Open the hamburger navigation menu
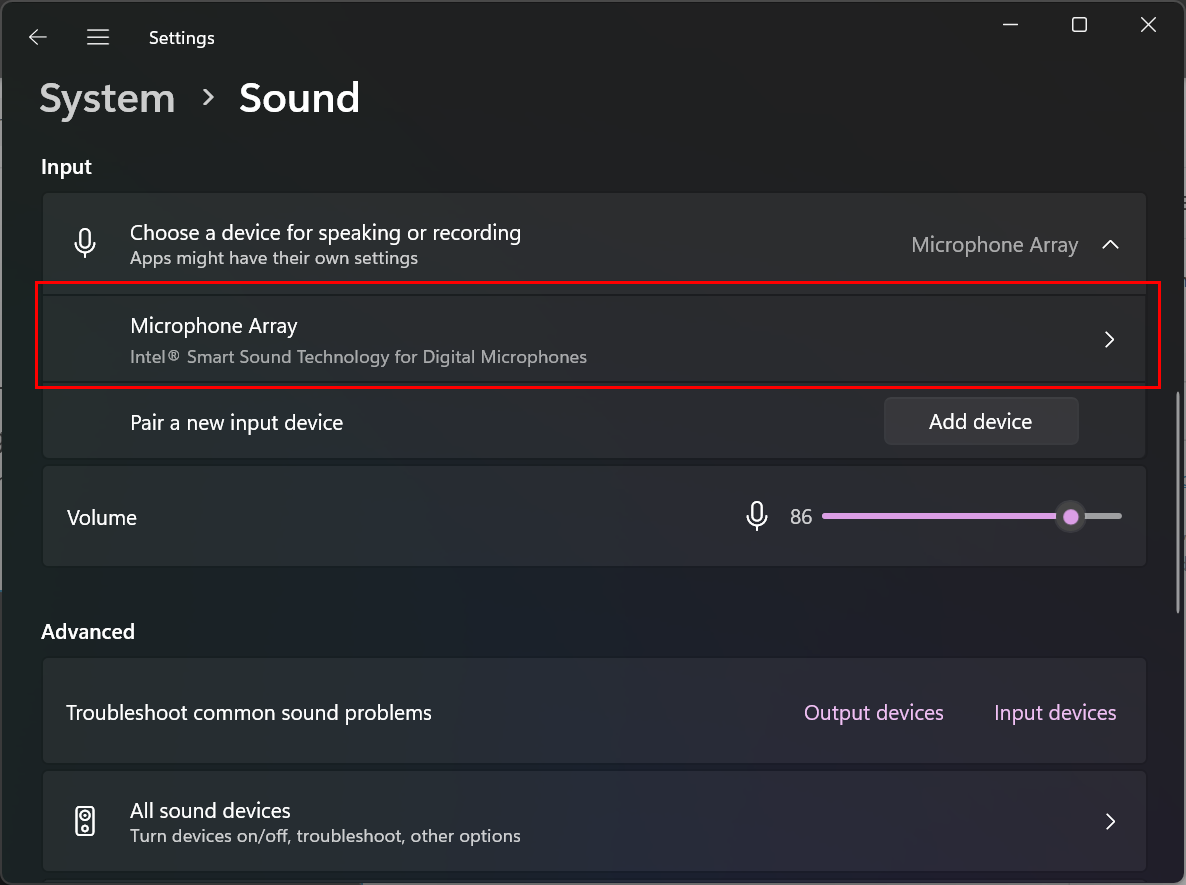This screenshot has height=885, width=1186. [x=97, y=38]
